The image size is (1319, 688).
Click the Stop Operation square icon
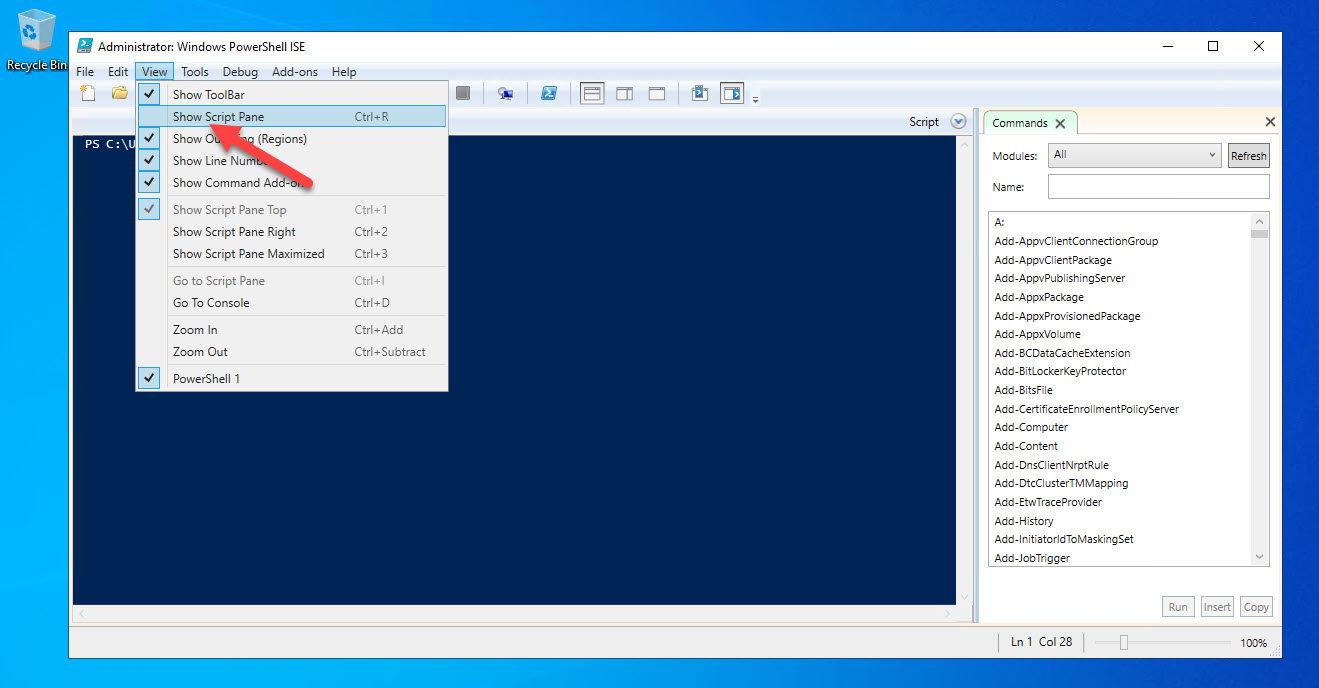pos(463,93)
